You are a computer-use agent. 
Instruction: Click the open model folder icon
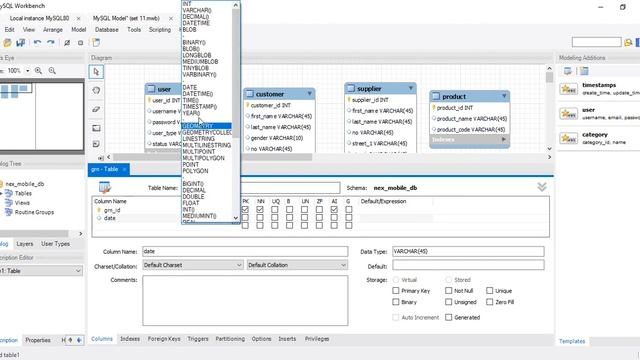(7, 42)
